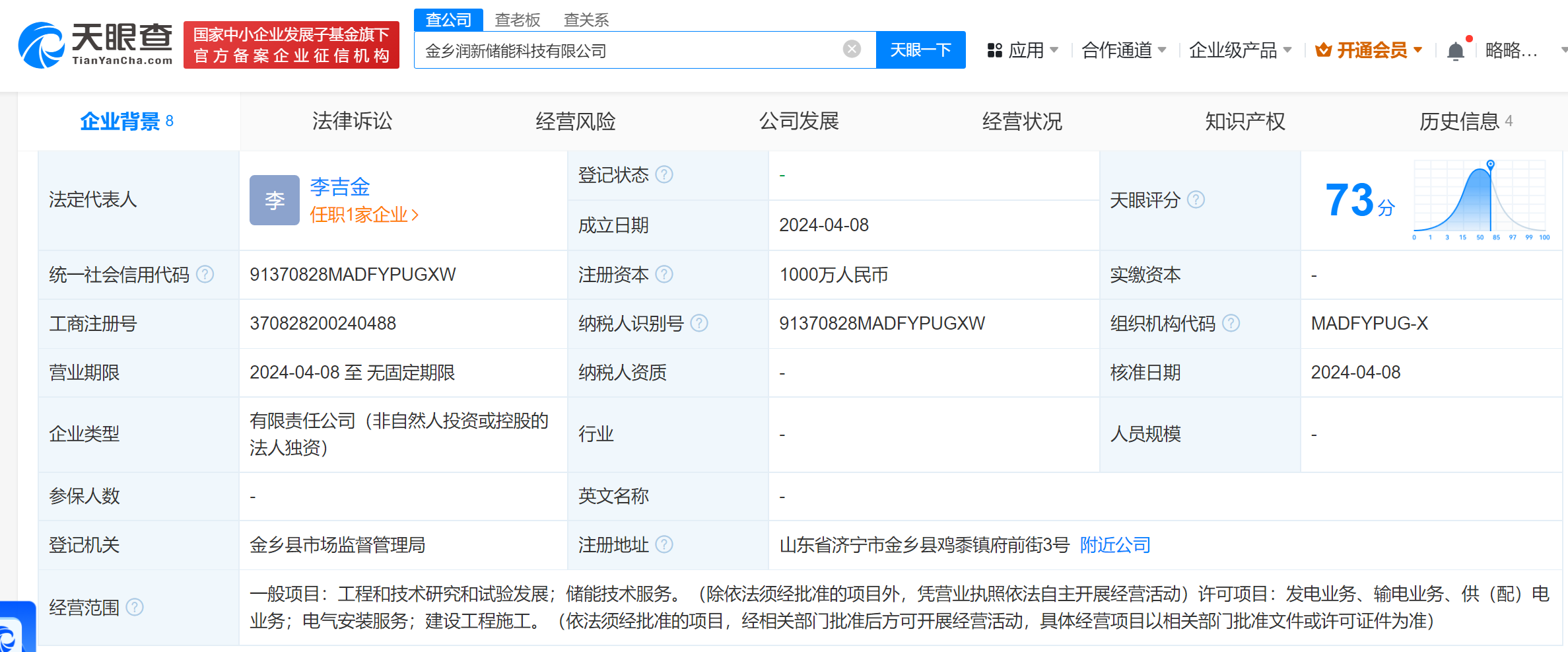Open the notification bell
Viewport: 1568px width, 652px height.
tap(1455, 51)
